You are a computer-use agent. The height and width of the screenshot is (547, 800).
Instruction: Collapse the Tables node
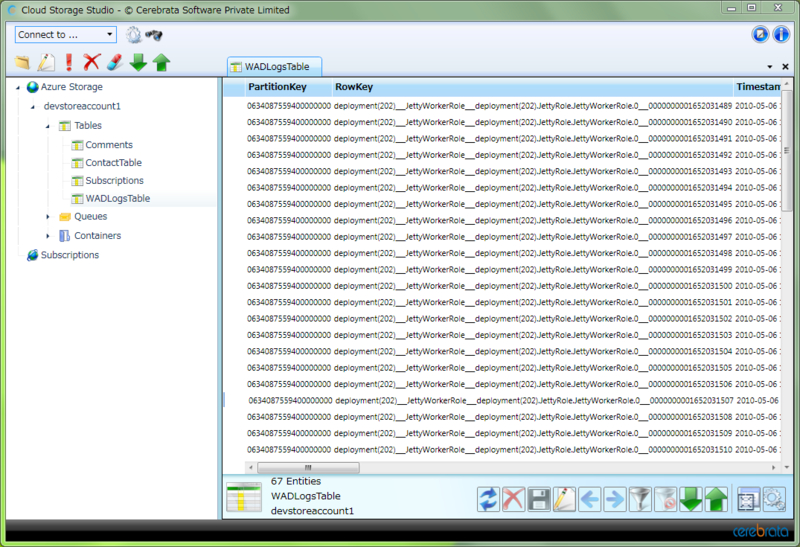(x=48, y=126)
